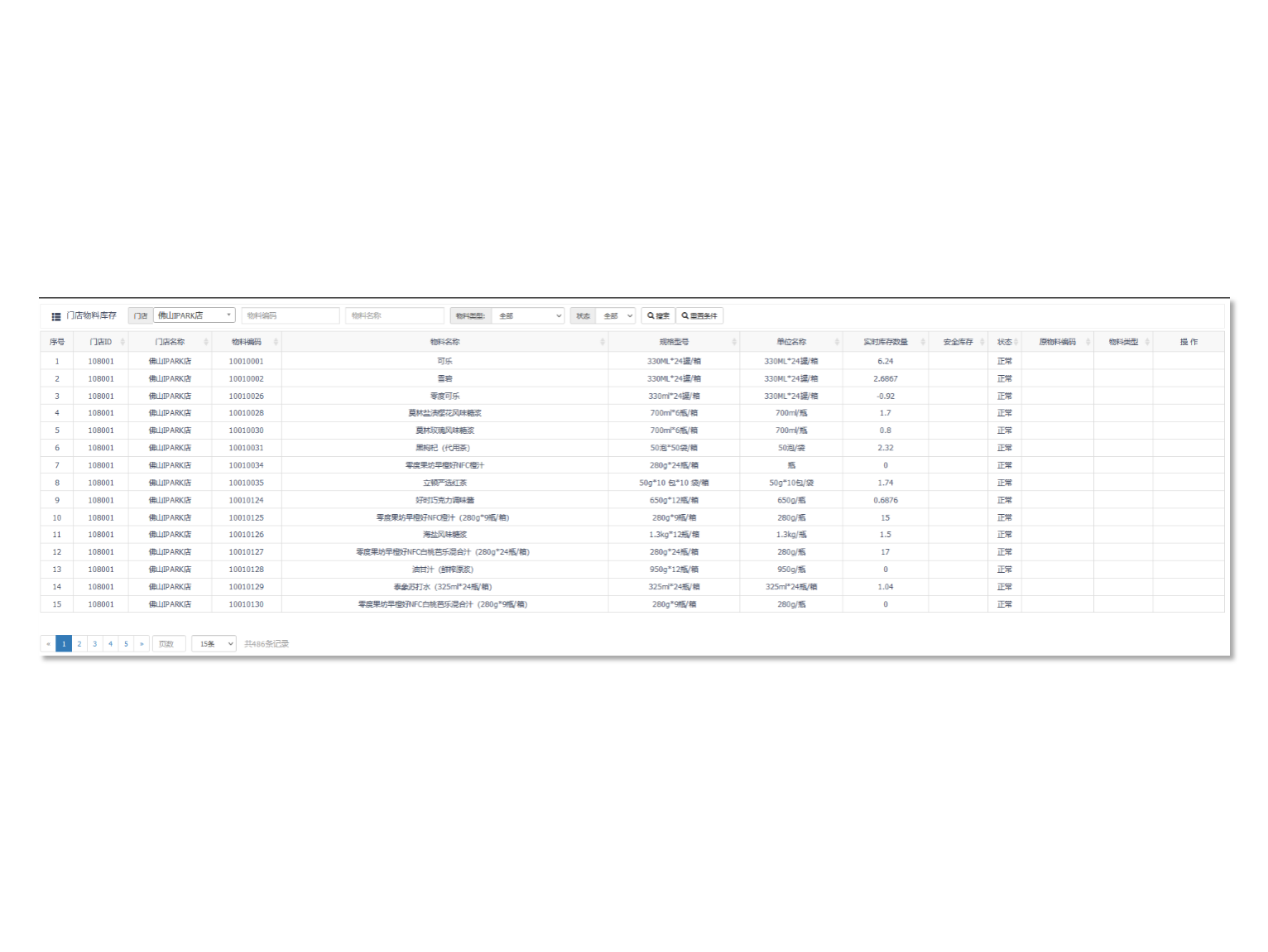Click the 页数 page number input
1268x952 pixels.
pos(169,644)
